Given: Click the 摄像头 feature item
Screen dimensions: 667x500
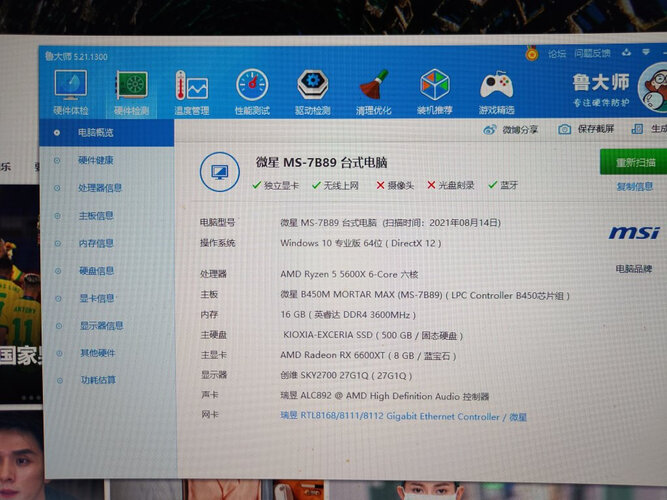Looking at the screenshot, I should (395, 185).
